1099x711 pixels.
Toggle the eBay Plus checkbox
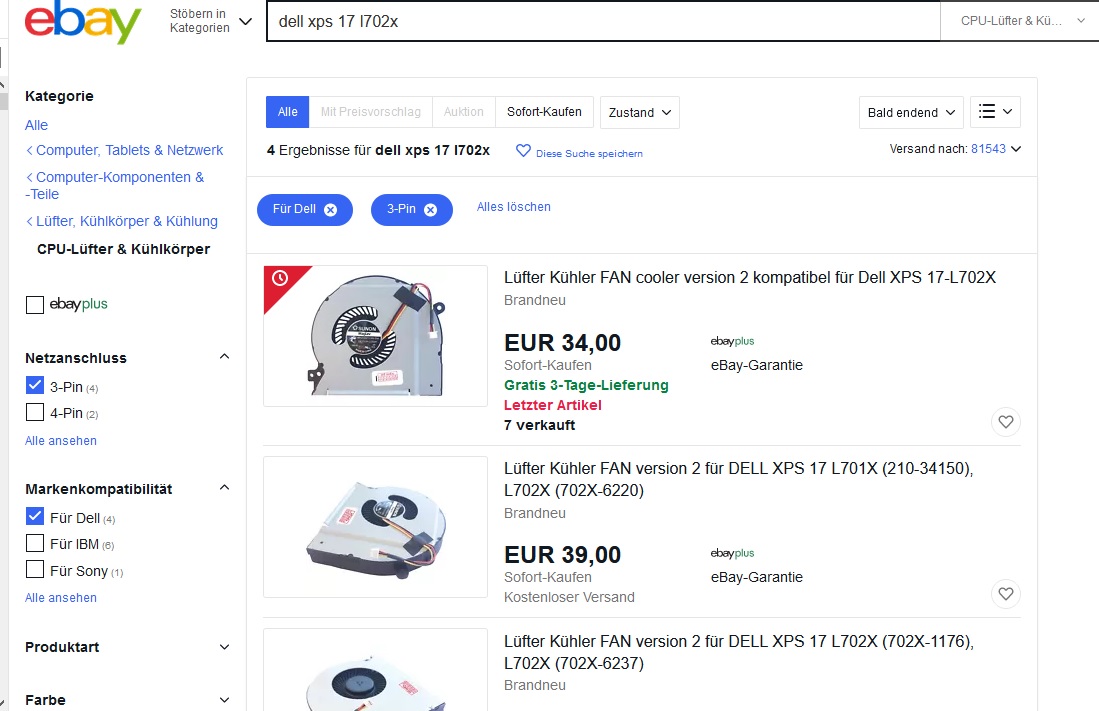(34, 305)
